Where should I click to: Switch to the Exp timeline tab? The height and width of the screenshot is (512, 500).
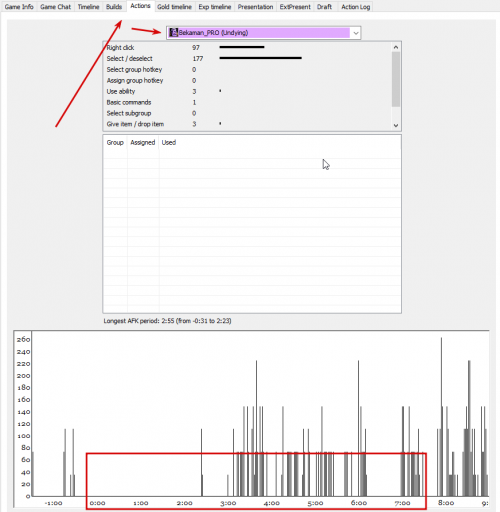pyautogui.click(x=215, y=7)
